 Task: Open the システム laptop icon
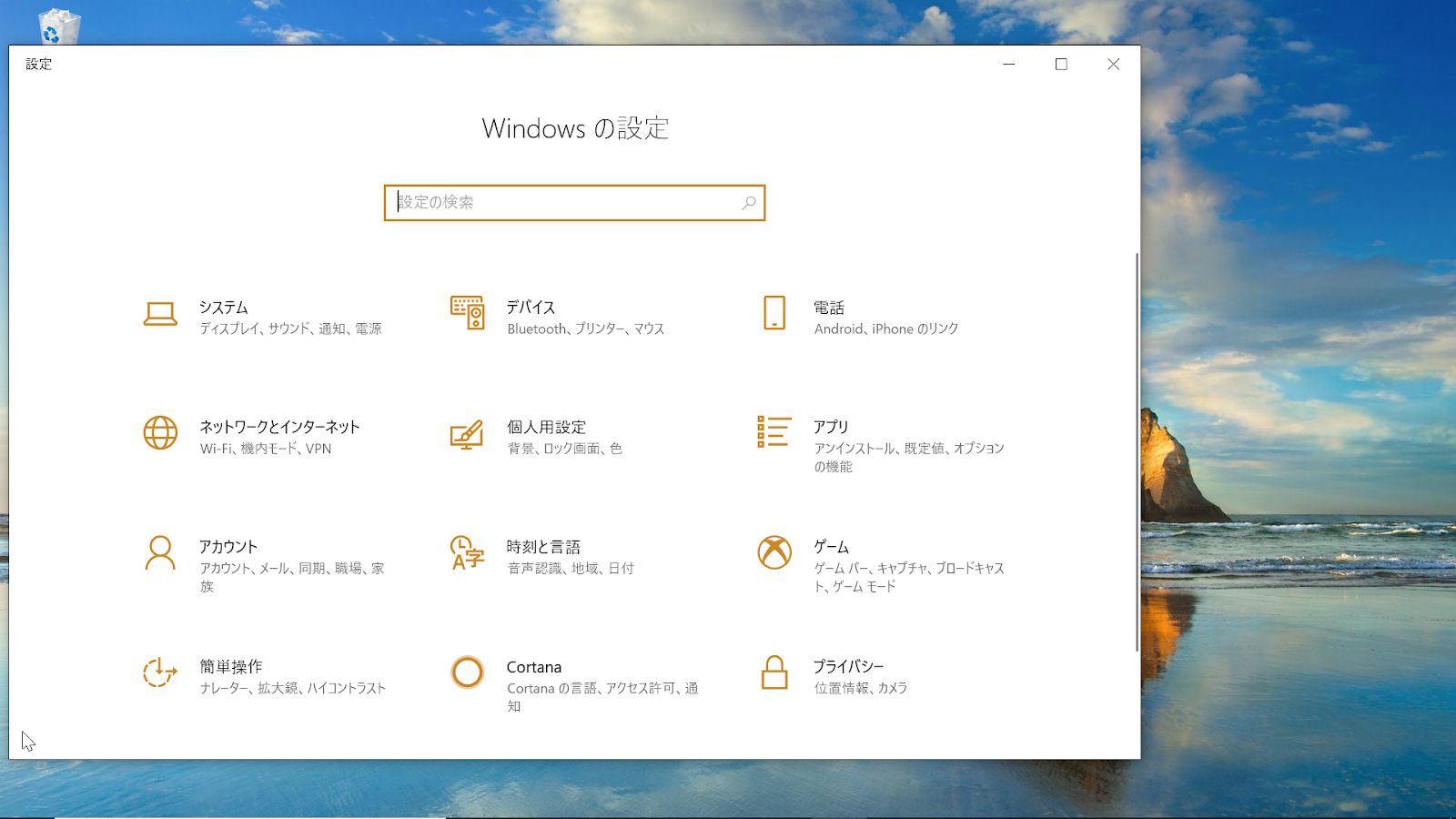click(160, 314)
